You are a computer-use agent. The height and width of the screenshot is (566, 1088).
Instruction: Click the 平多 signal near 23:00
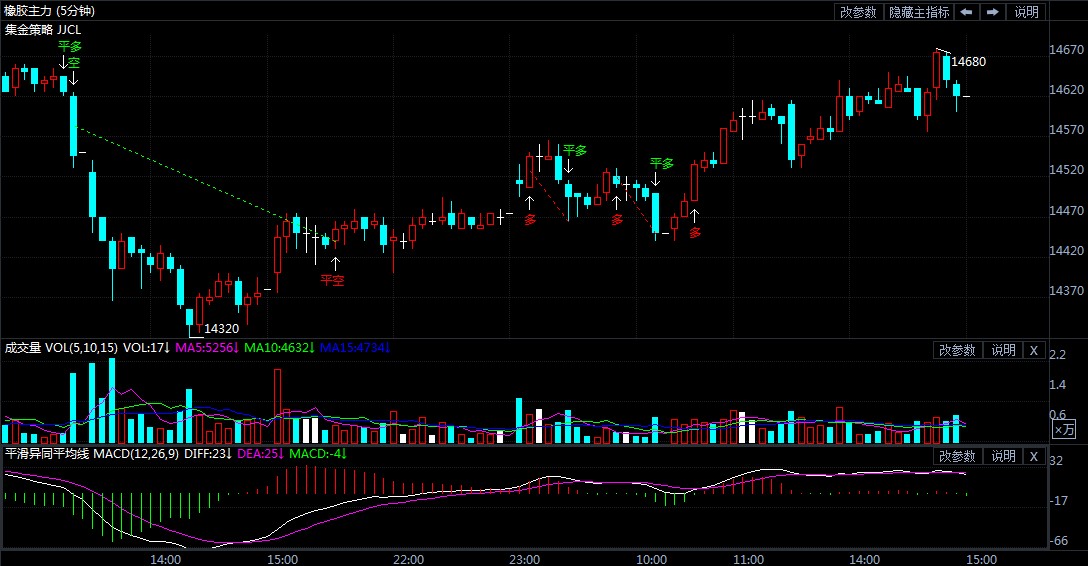click(575, 150)
